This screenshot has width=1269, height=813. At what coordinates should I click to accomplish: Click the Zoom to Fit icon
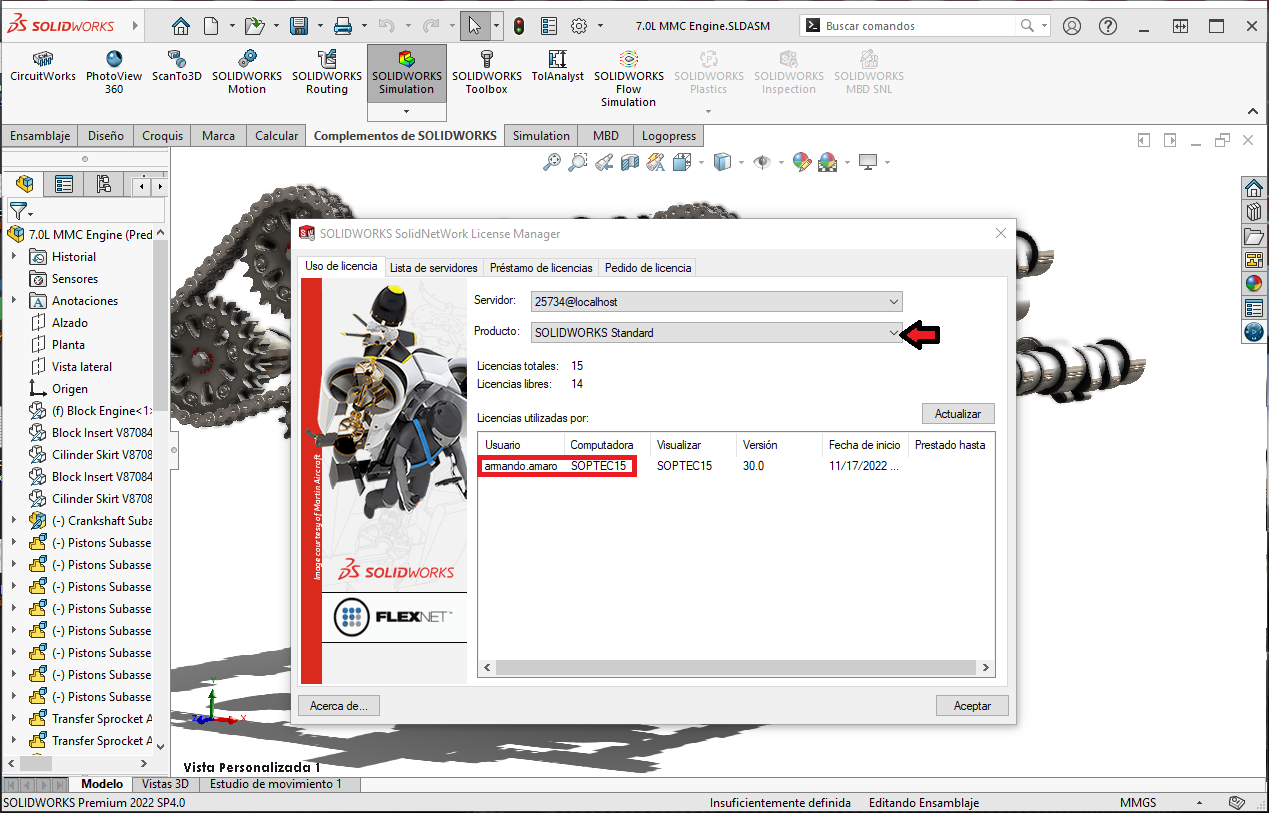pyautogui.click(x=551, y=161)
